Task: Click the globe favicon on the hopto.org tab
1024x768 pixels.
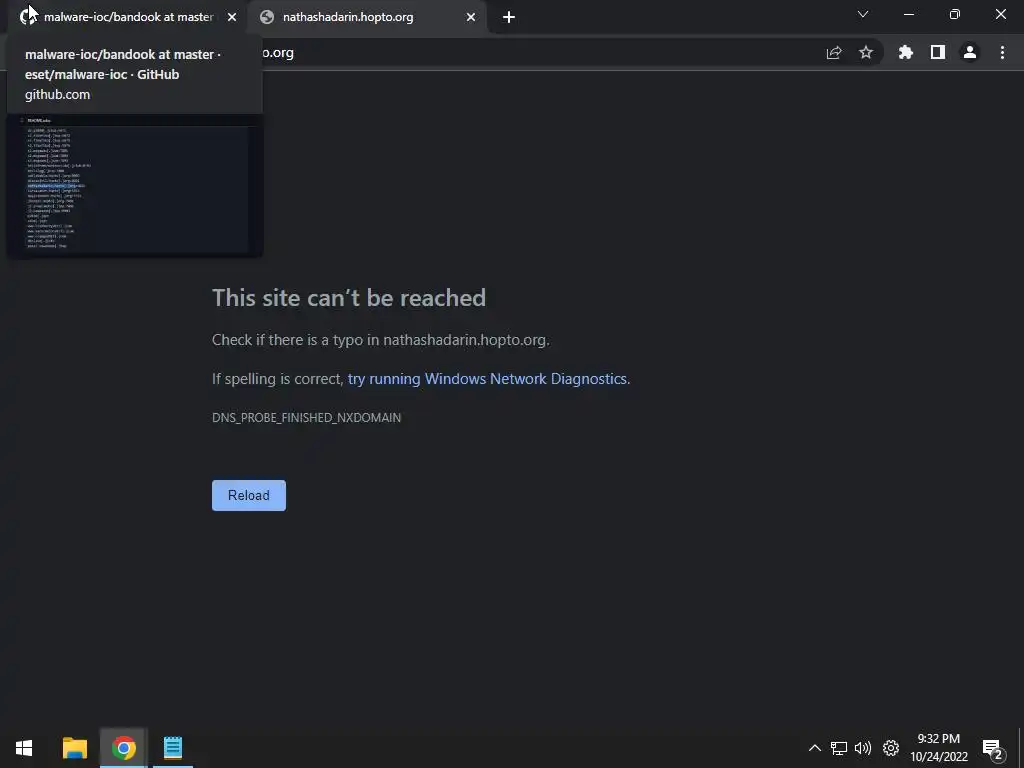Action: point(266,18)
